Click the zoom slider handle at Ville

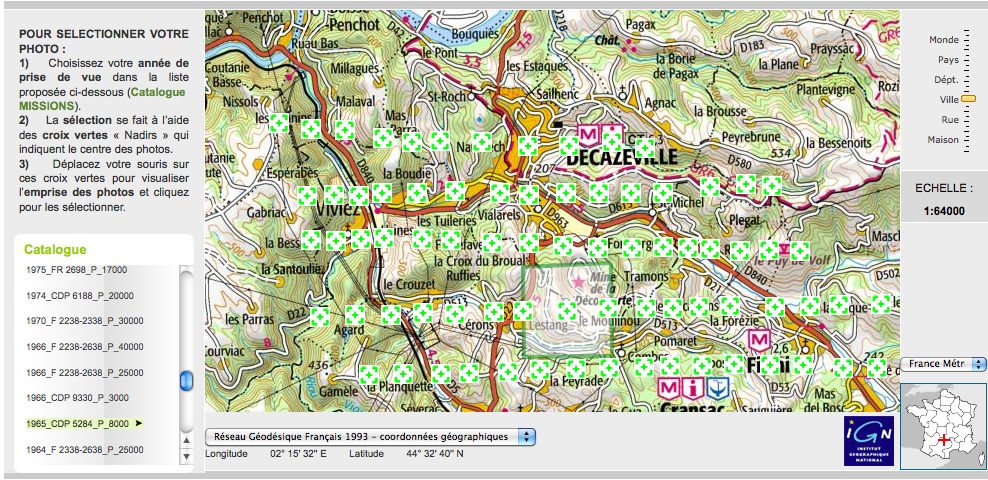[x=968, y=99]
